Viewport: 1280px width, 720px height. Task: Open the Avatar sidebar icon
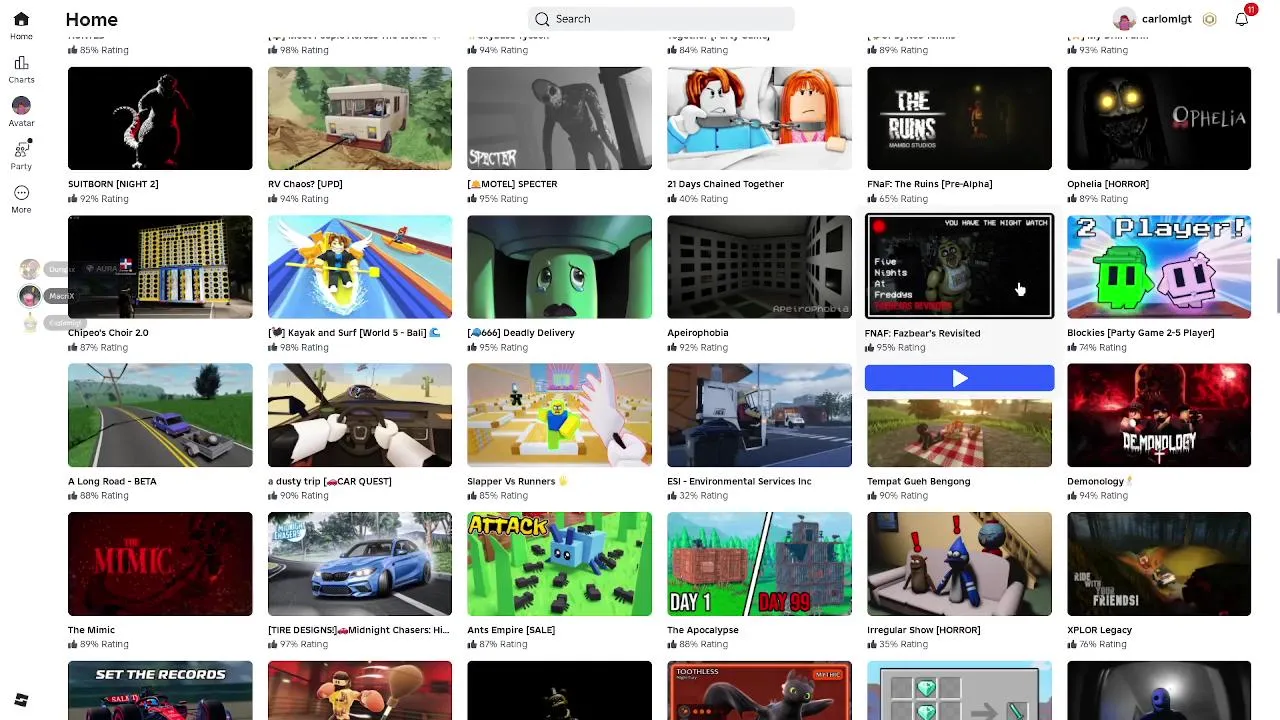click(21, 106)
